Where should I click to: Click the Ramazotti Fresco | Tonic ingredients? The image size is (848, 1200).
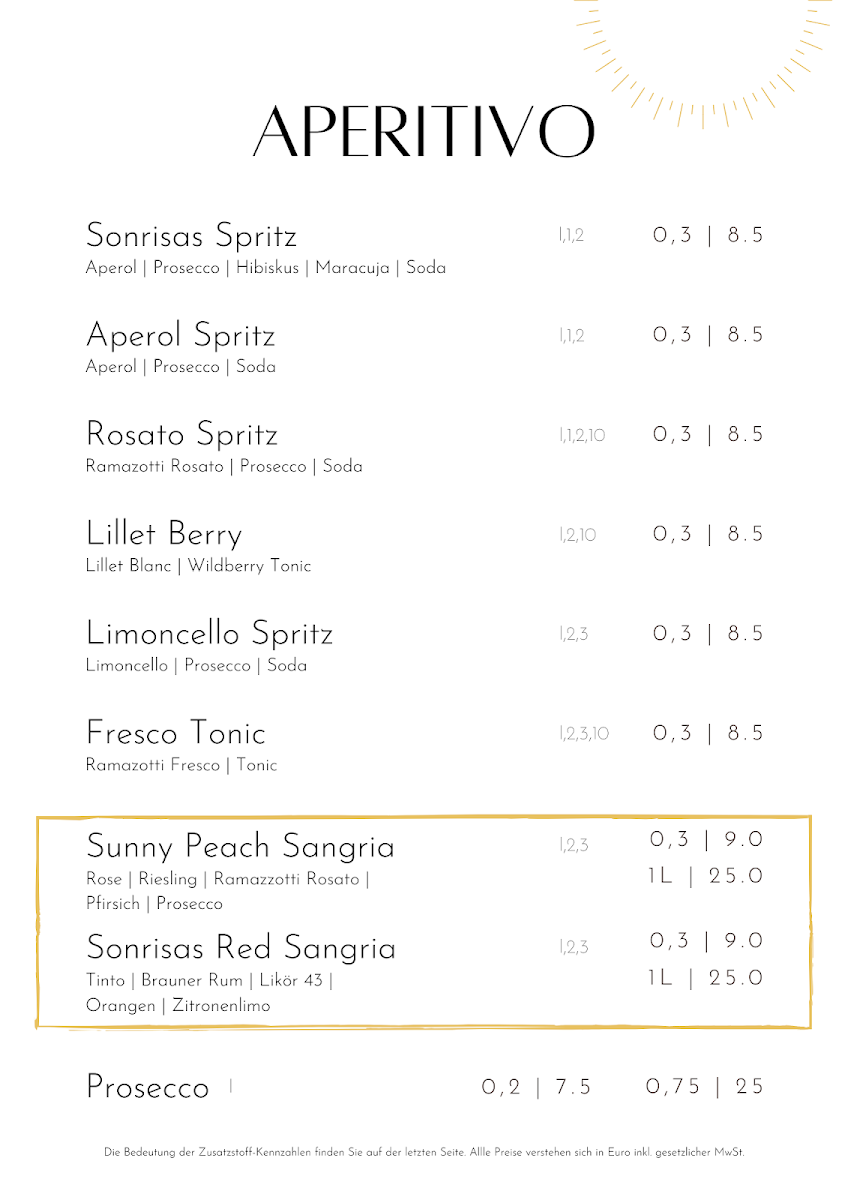pos(182,766)
